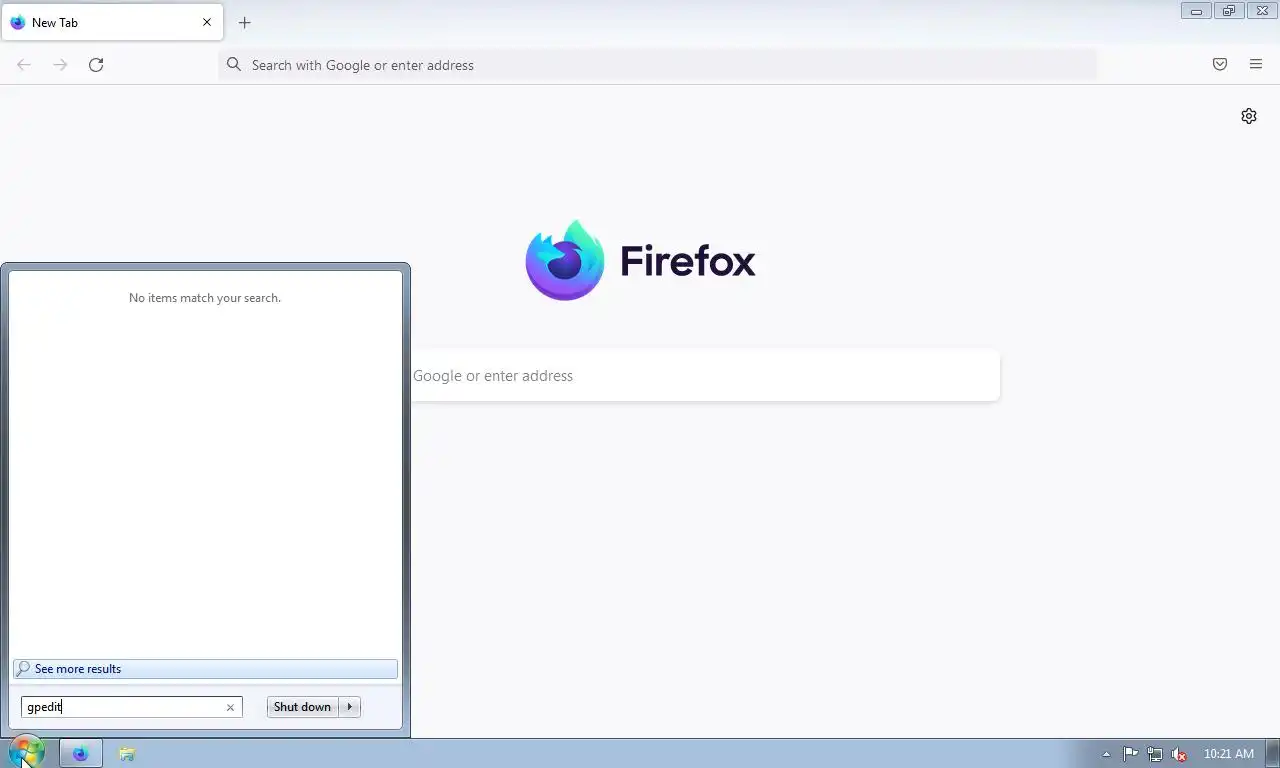The image size is (1280, 768).
Task: Restore down the Firefox window
Action: pos(1229,11)
